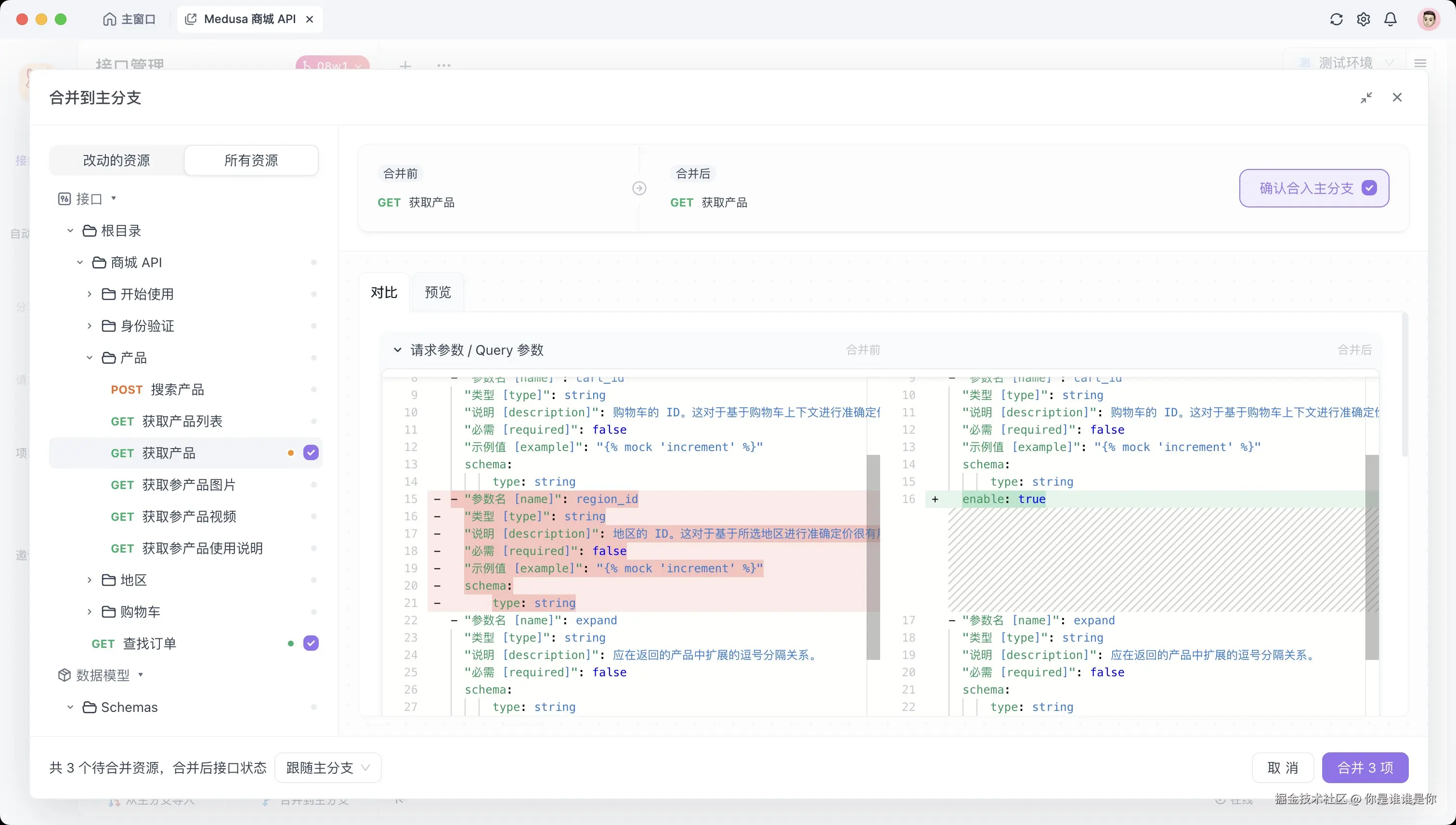Click the notification bell icon

coord(1391,19)
